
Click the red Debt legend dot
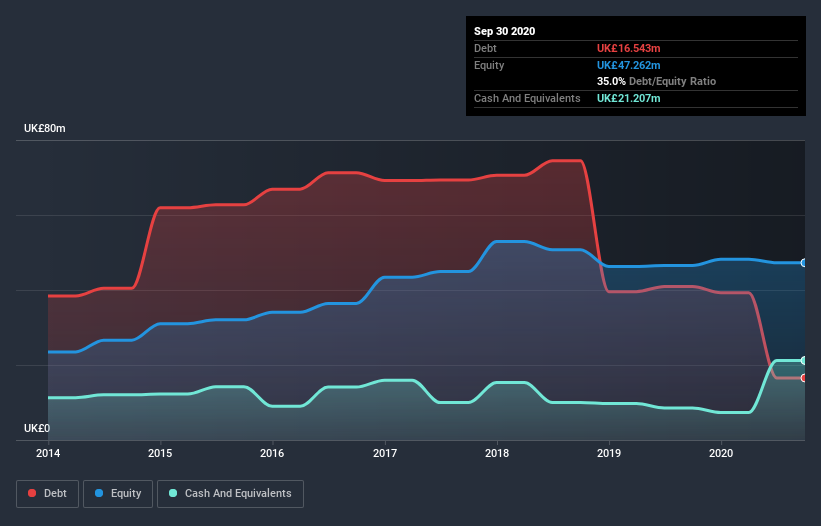click(x=32, y=493)
